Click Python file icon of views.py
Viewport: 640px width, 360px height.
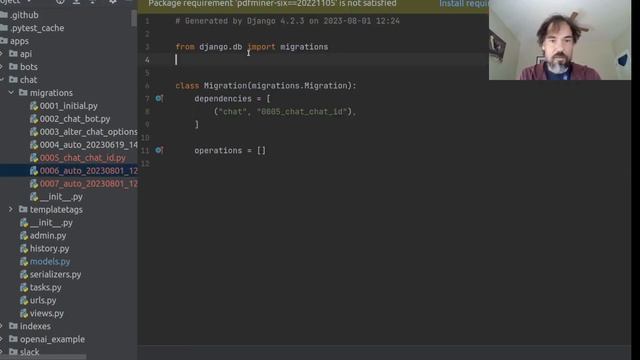(x=24, y=313)
